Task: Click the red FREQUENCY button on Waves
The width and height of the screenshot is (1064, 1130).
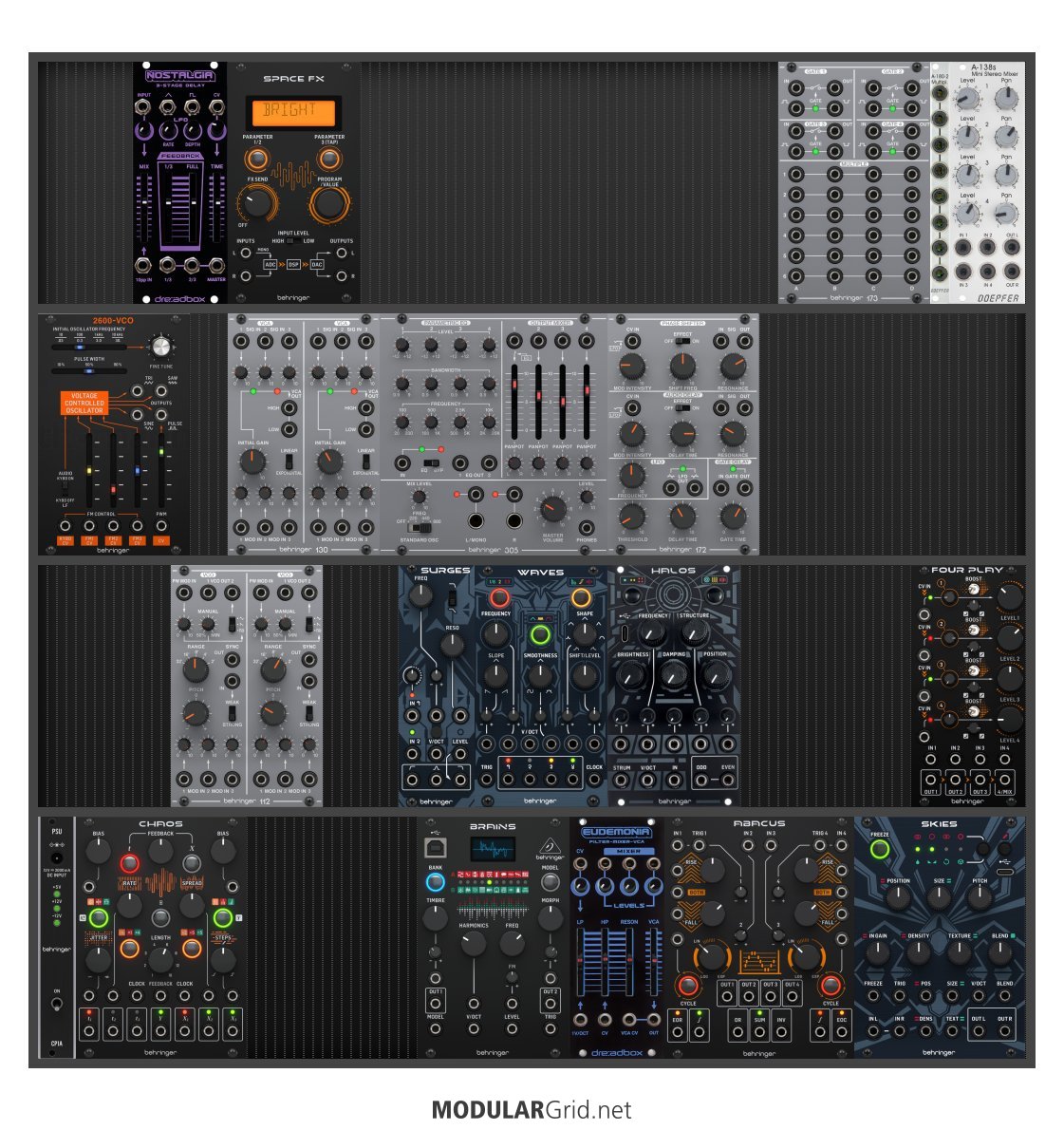Action: coord(498,597)
